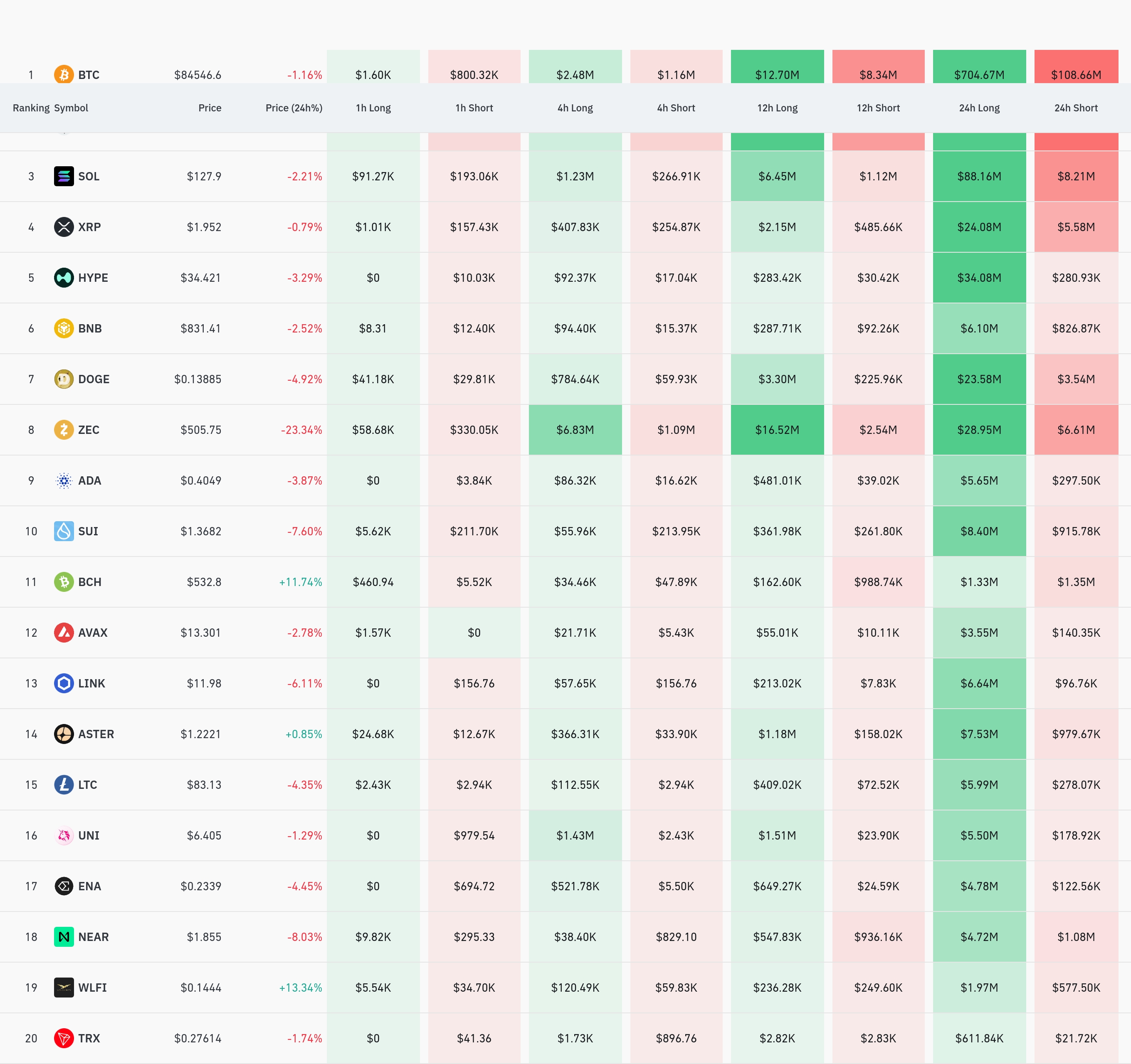Click the Zcash ZEC coin icon
1131x1064 pixels.
[x=64, y=429]
